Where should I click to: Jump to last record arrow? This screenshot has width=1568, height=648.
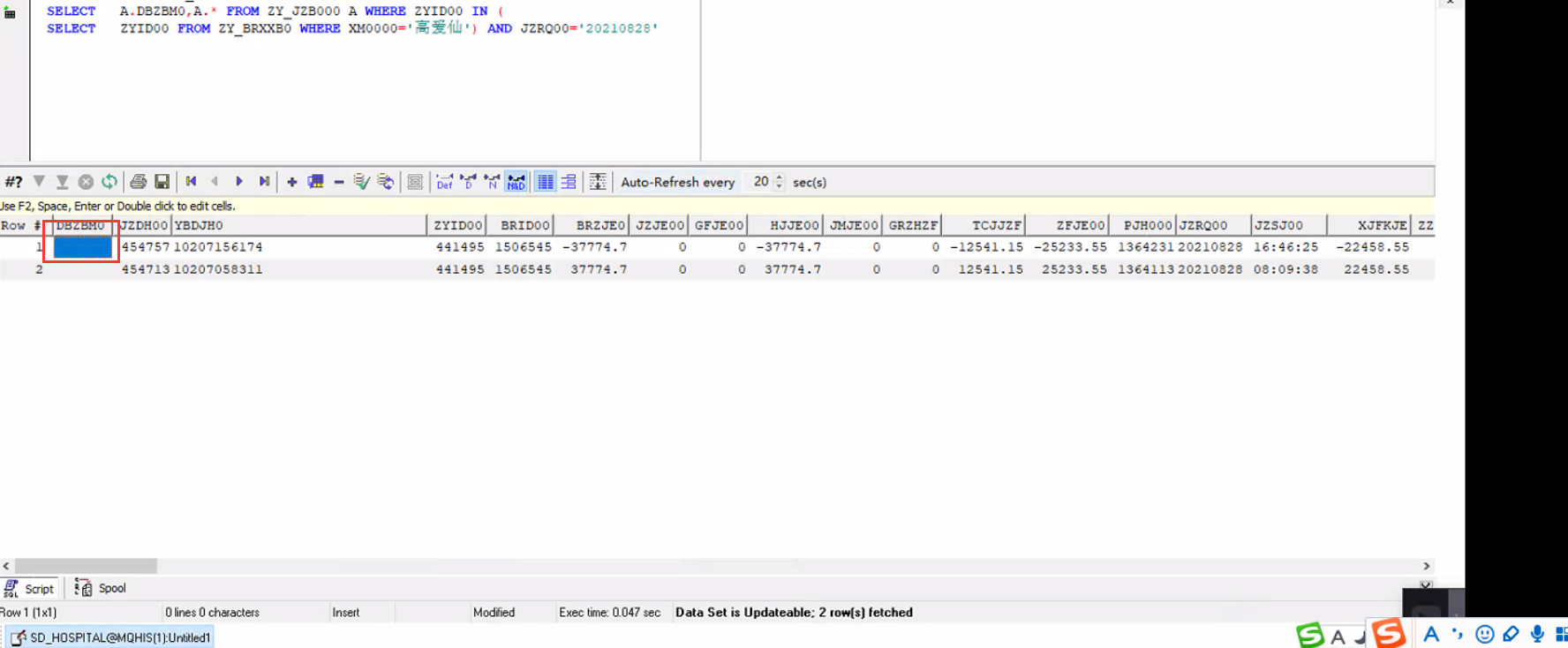click(264, 182)
